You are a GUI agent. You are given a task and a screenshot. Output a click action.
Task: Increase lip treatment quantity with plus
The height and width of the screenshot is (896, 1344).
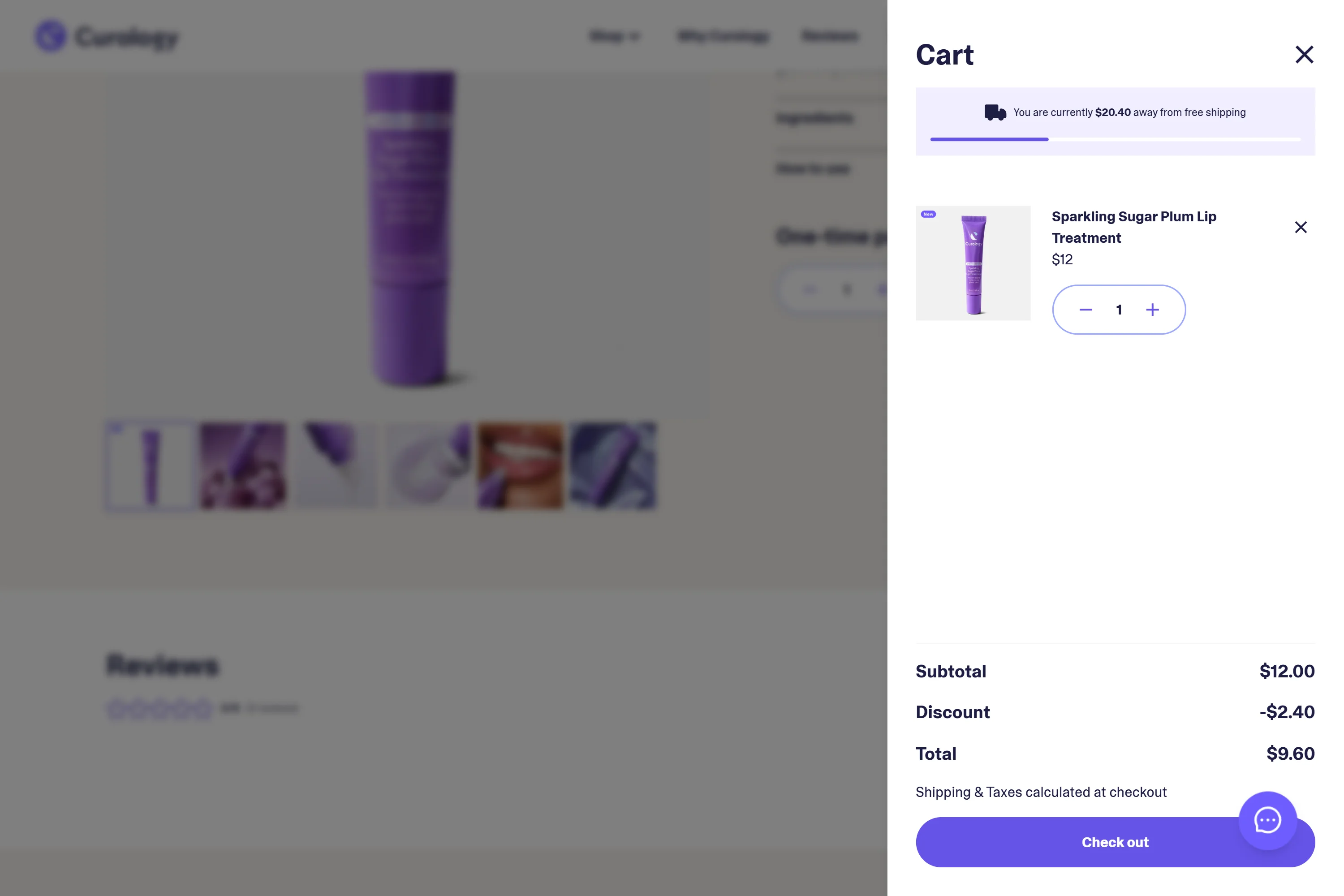pyautogui.click(x=1153, y=310)
